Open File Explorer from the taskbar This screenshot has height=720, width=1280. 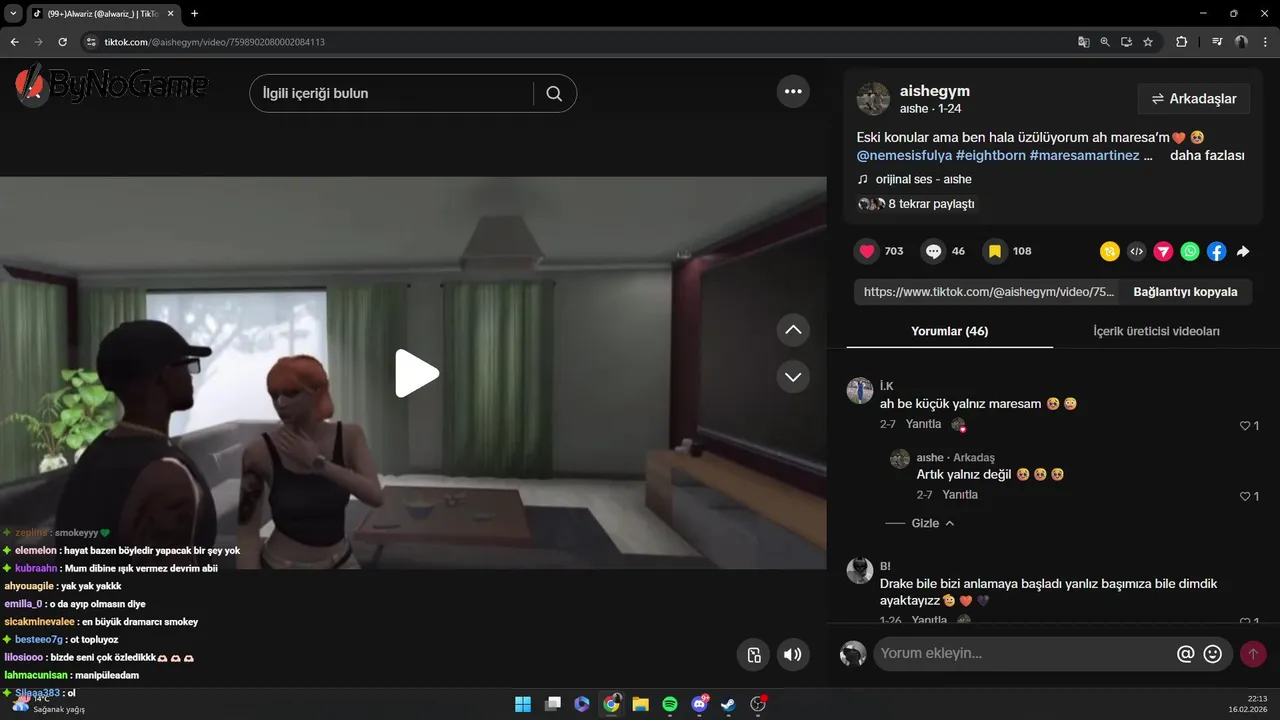[x=641, y=704]
